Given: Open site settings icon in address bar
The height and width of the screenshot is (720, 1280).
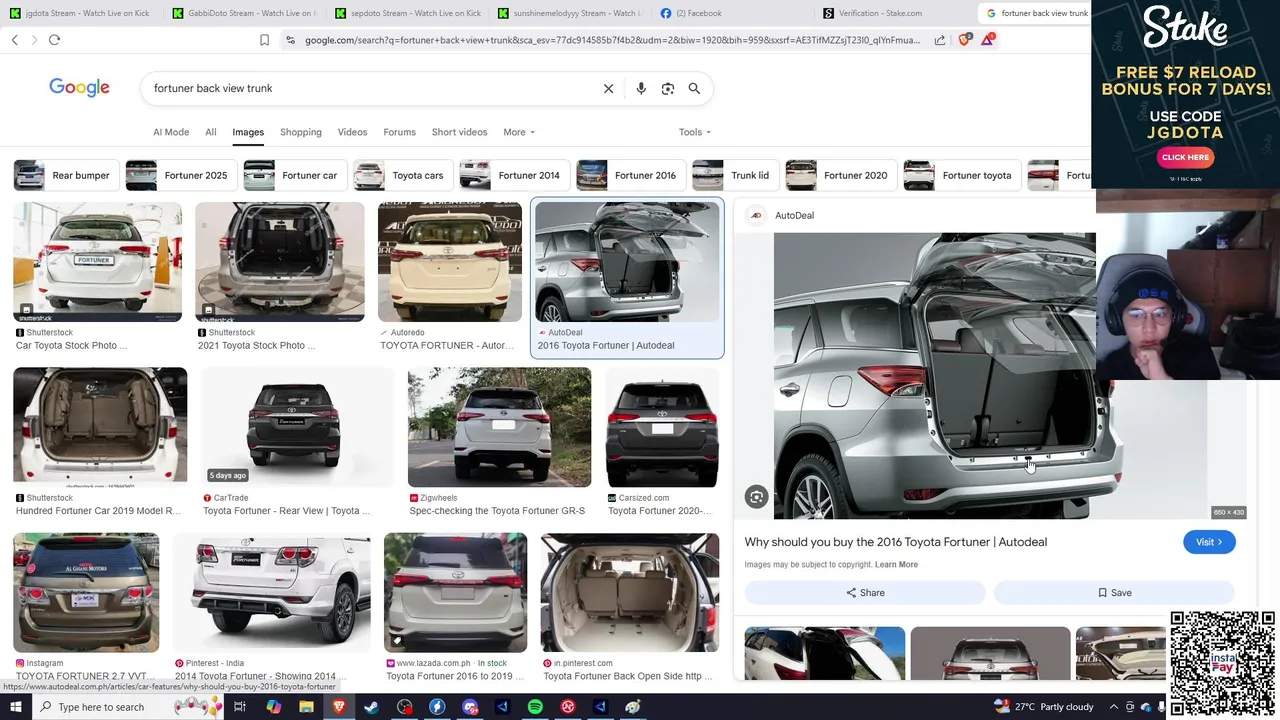Looking at the screenshot, I should [x=290, y=40].
